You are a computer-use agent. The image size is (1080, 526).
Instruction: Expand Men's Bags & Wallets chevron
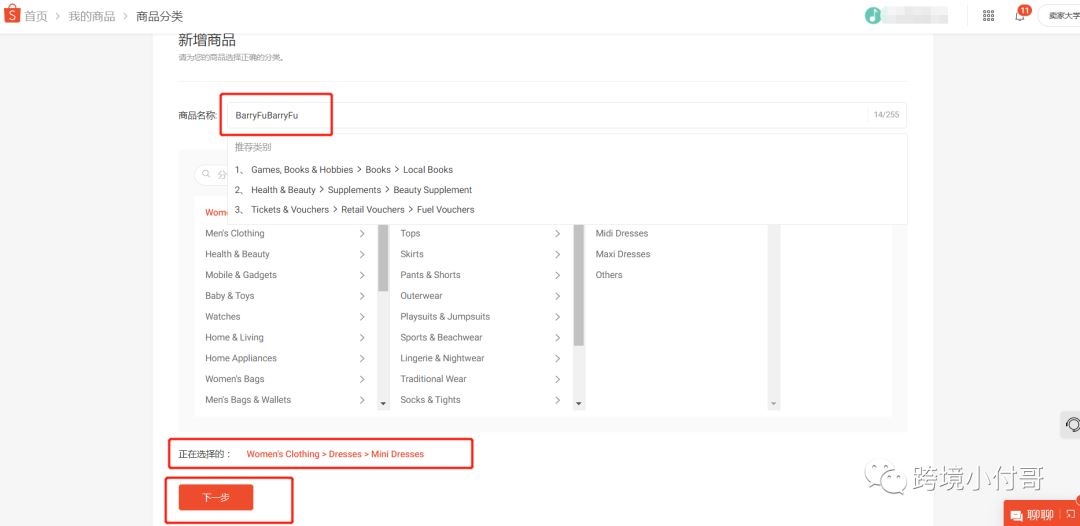362,399
